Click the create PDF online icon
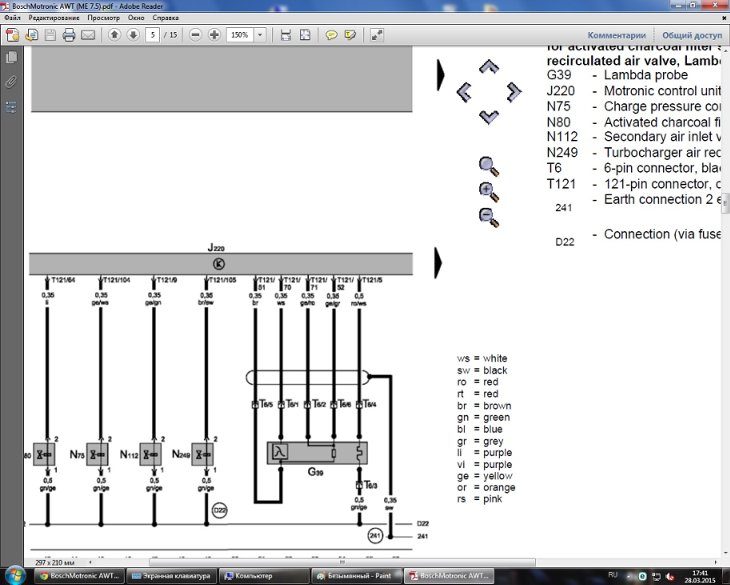Image resolution: width=730 pixels, height=585 pixels. (x=12, y=35)
